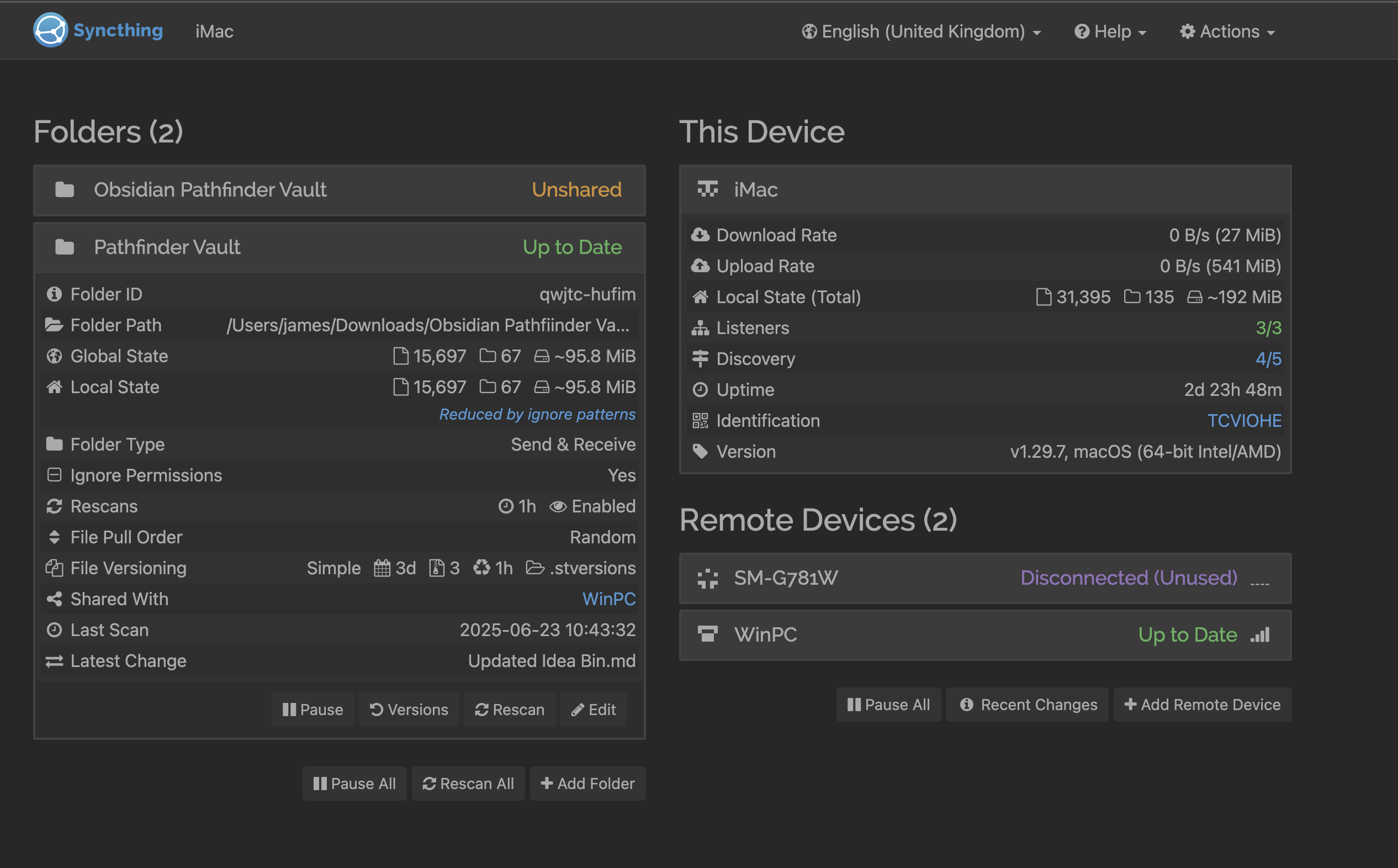Click the Identification QR code icon

(700, 421)
